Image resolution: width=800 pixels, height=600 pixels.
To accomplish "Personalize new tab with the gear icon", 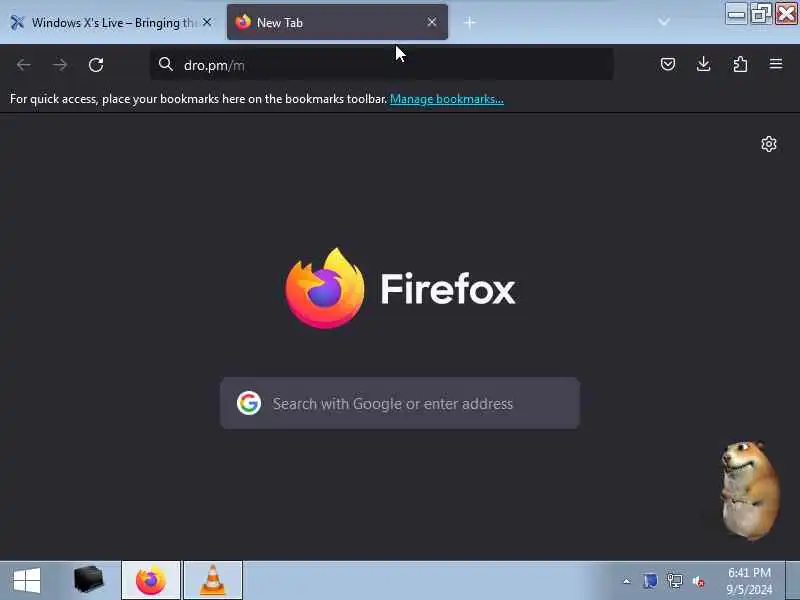I will 769,144.
